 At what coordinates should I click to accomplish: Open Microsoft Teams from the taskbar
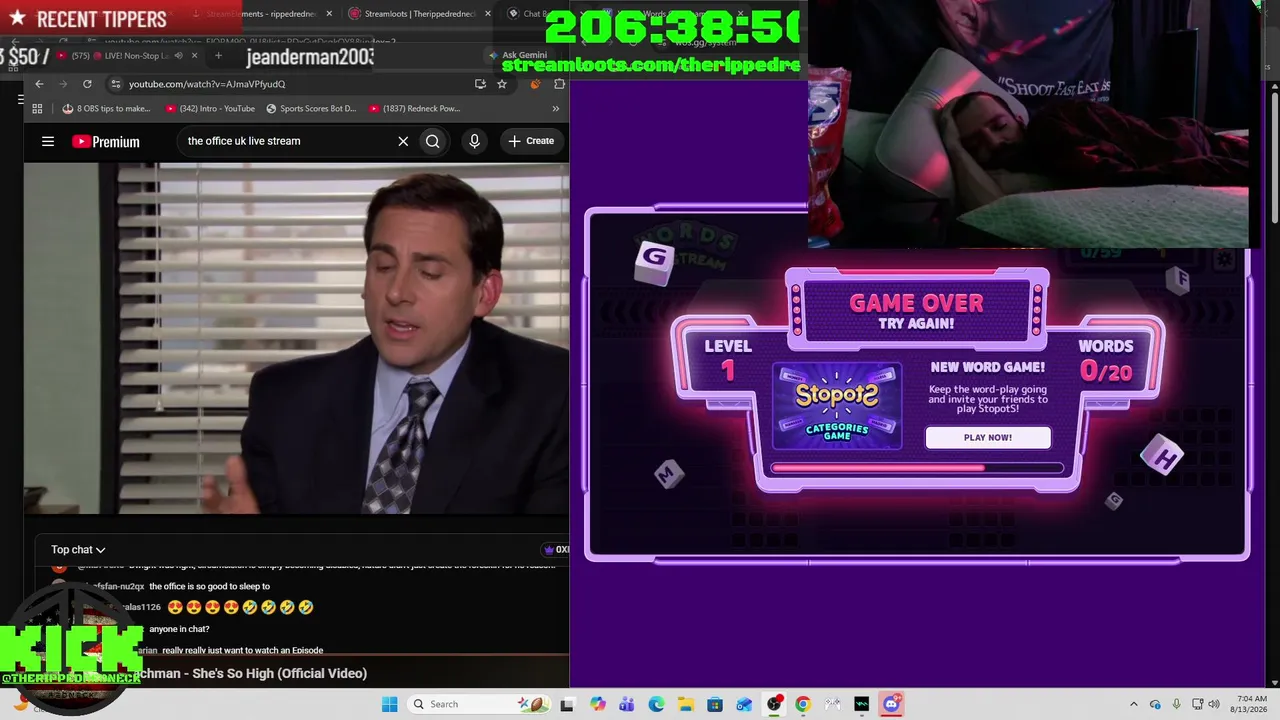626,704
